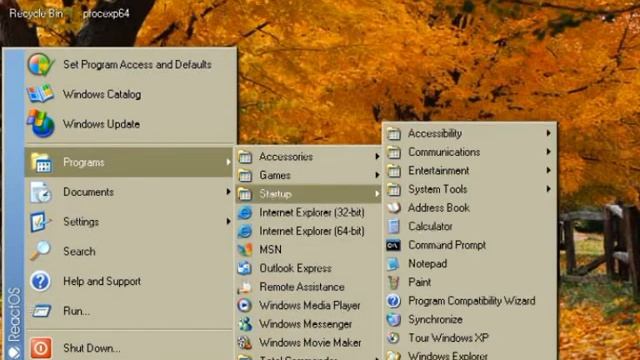Click the Windows Catalog icon
Viewport: 640px width, 360px height.
40,94
